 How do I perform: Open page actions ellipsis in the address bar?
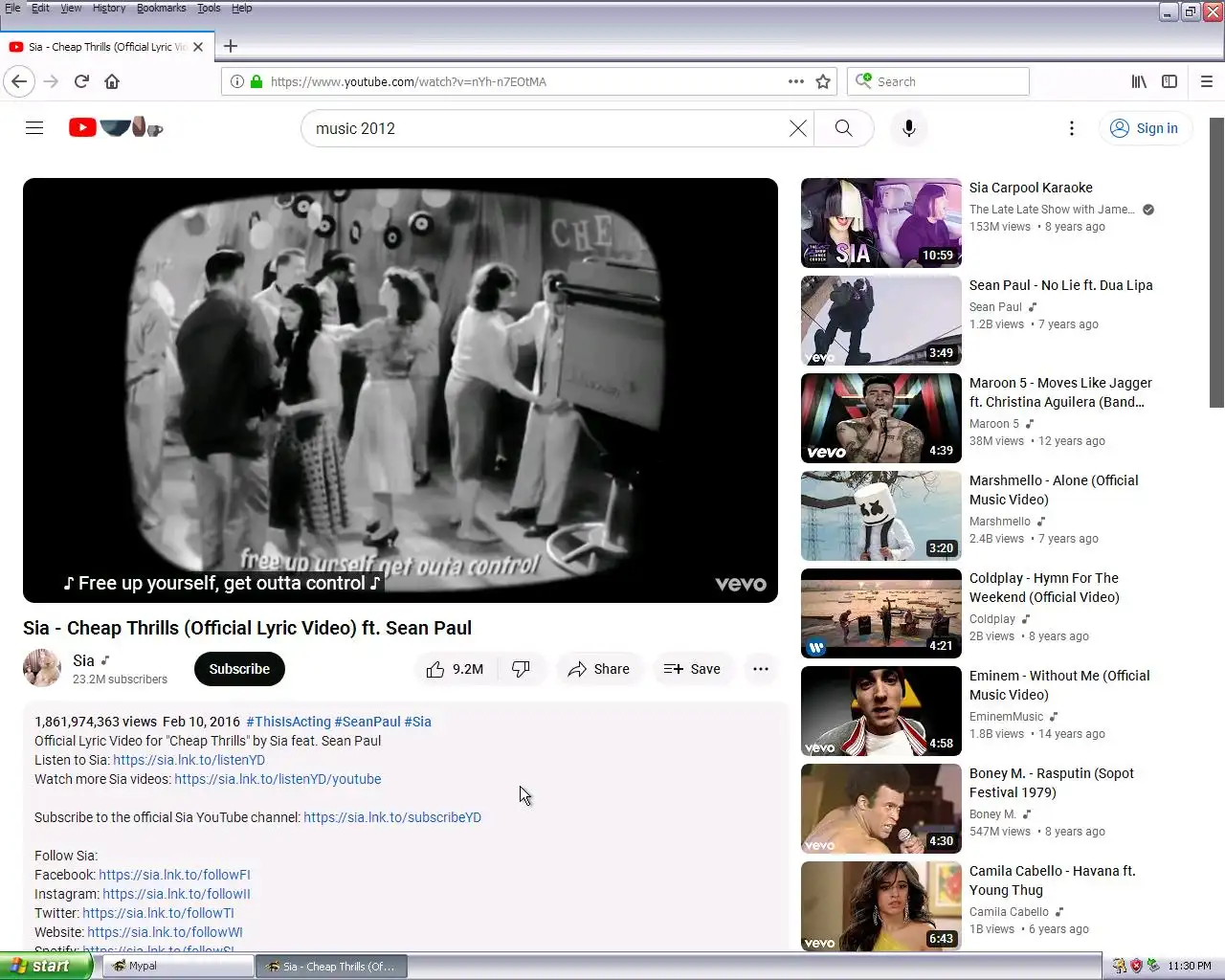coord(796,81)
